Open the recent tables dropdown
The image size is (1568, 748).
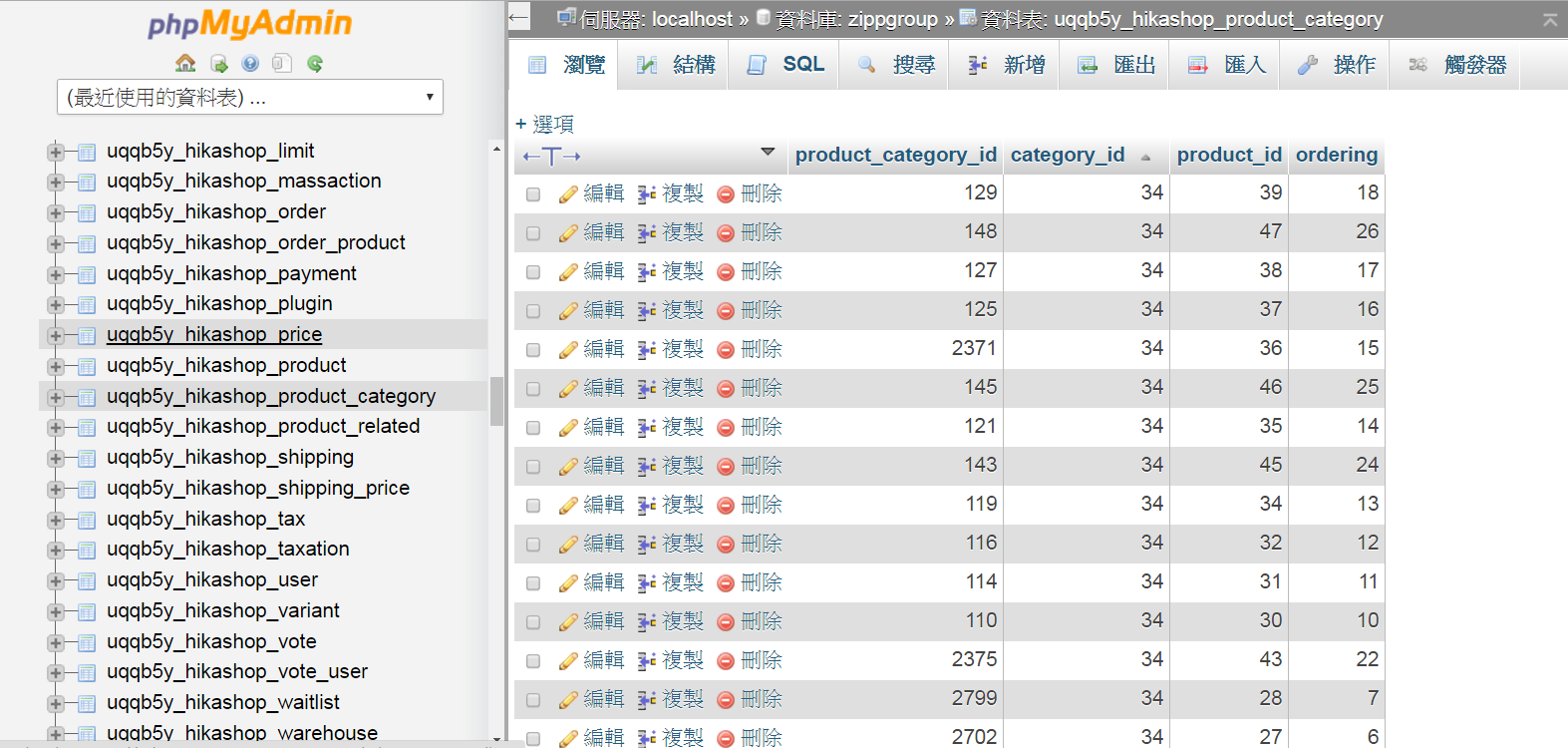point(250,97)
